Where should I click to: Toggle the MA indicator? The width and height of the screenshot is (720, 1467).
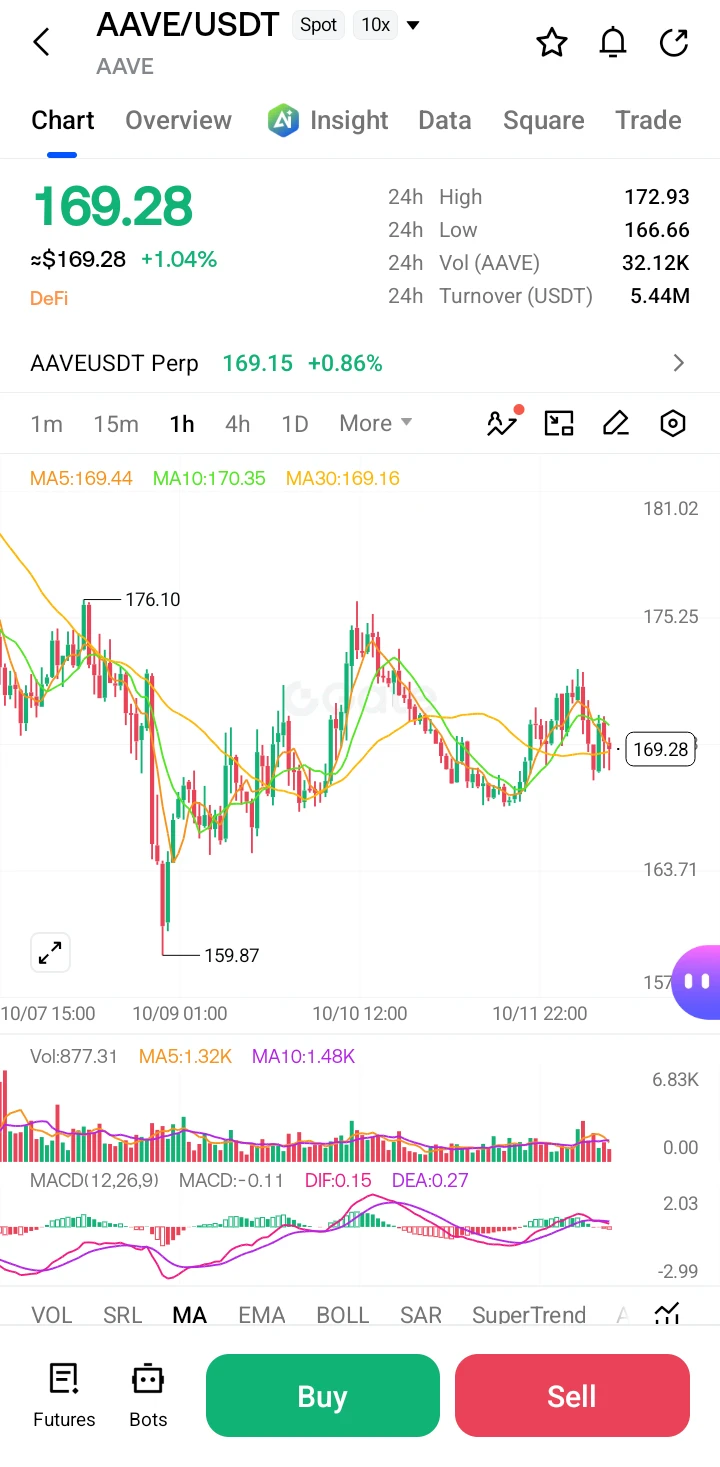(190, 1315)
